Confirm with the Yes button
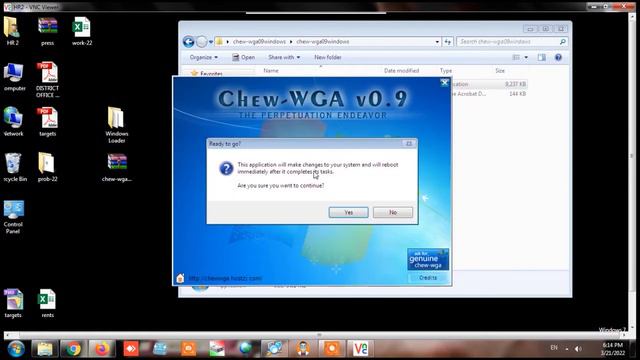 348,212
